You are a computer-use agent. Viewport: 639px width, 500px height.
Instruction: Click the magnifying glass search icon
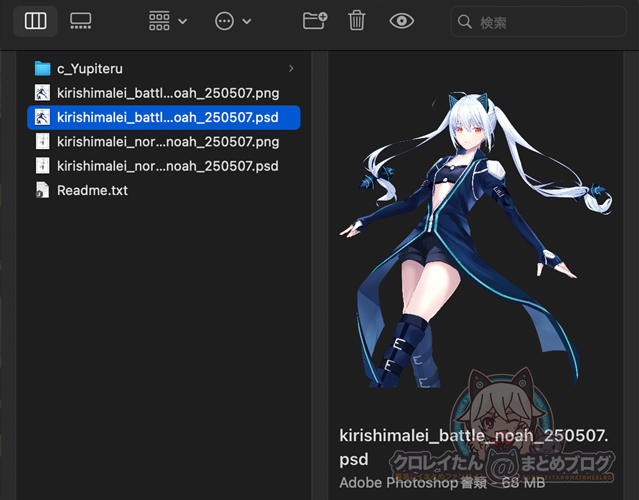pyautogui.click(x=465, y=22)
